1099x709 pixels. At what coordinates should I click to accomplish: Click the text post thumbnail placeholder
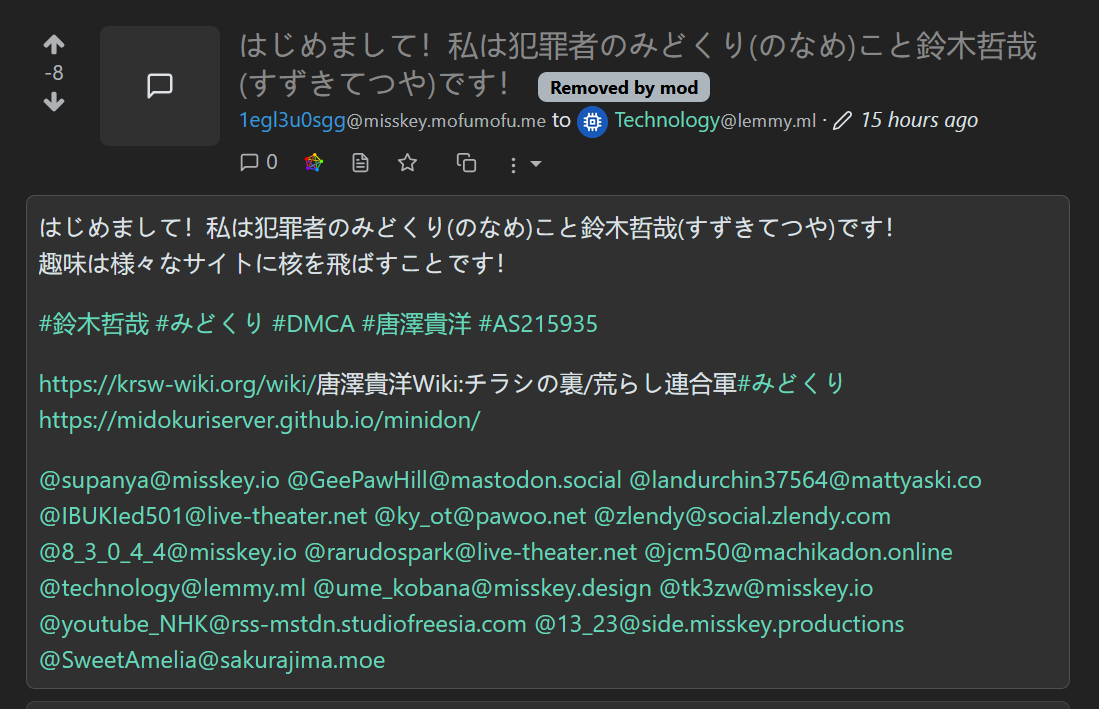[x=160, y=86]
